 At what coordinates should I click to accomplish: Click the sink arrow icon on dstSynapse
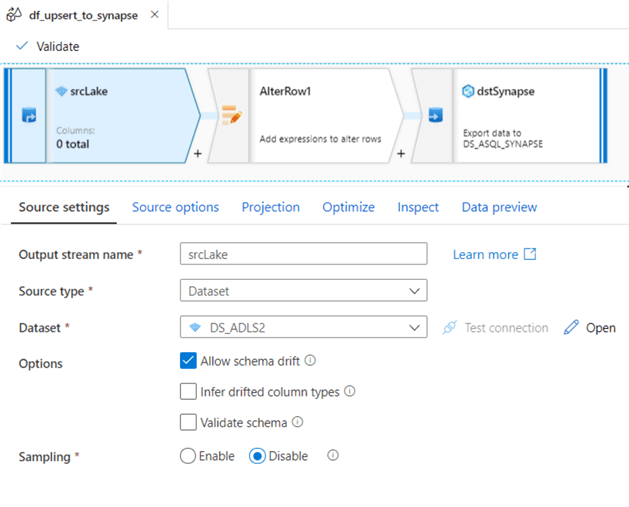click(x=436, y=115)
